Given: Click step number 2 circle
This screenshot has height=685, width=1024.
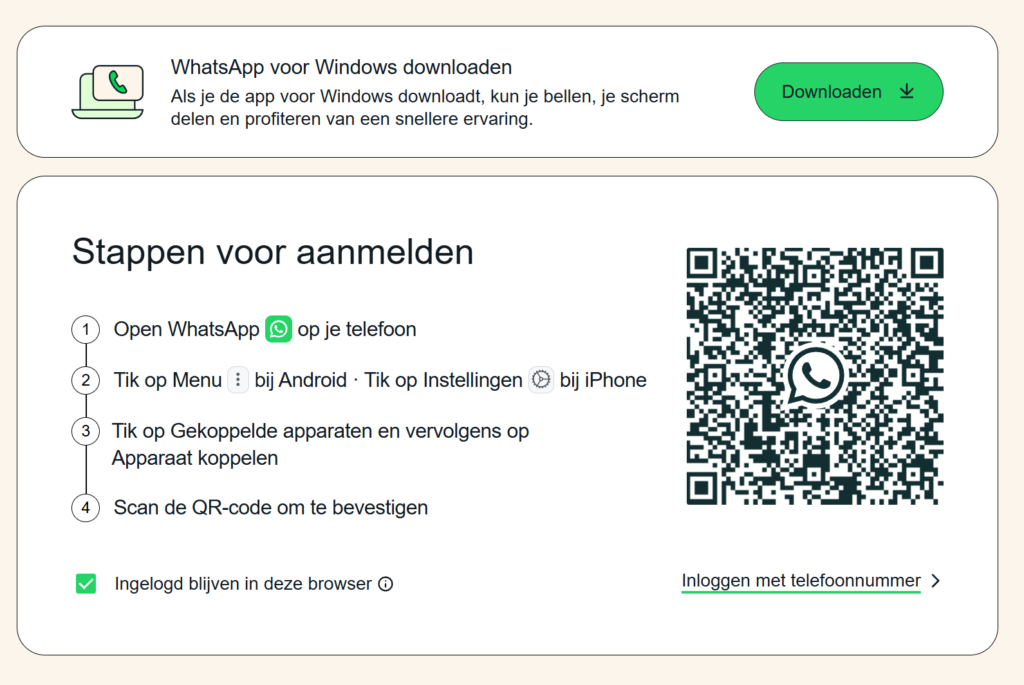Looking at the screenshot, I should click(86, 380).
